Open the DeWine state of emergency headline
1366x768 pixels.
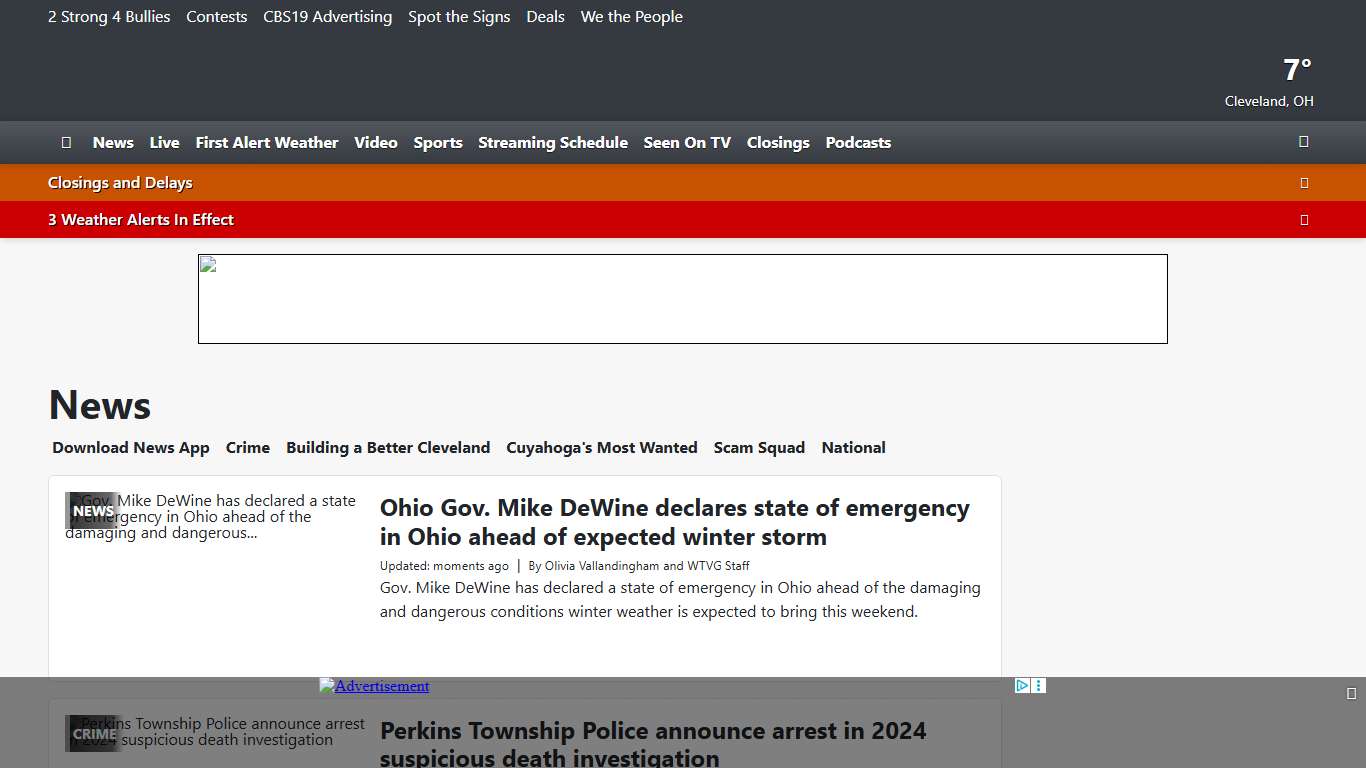(674, 522)
